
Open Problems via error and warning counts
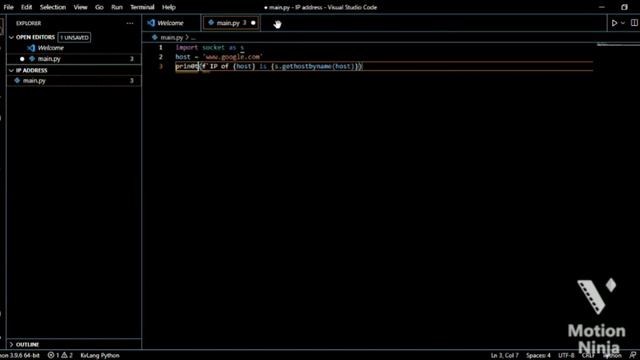pyautogui.click(x=60, y=356)
